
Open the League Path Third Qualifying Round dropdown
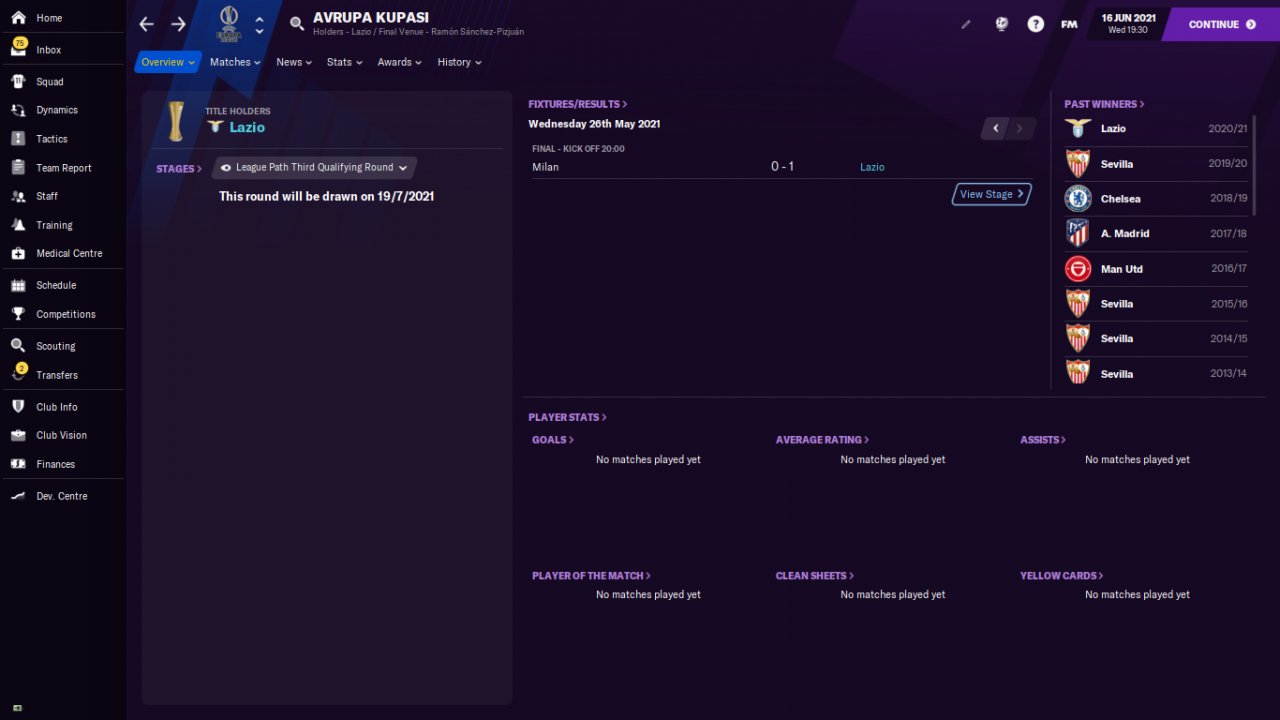pos(314,168)
